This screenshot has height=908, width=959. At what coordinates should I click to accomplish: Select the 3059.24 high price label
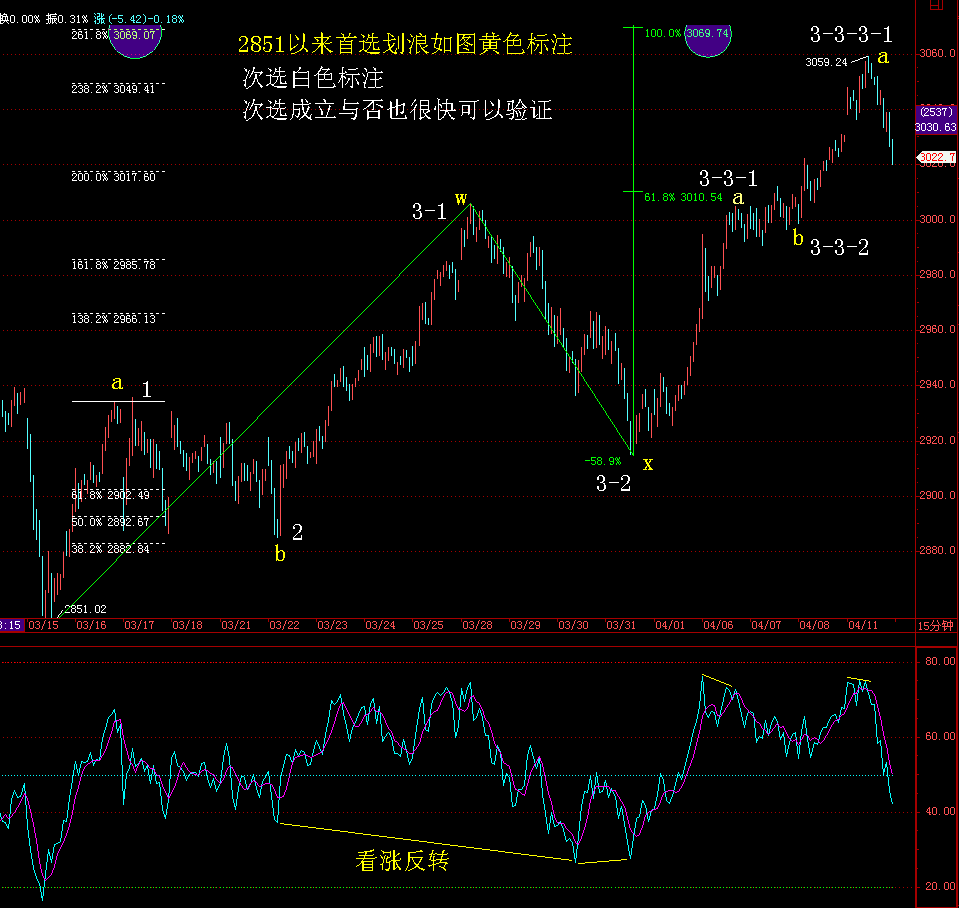[x=826, y=62]
